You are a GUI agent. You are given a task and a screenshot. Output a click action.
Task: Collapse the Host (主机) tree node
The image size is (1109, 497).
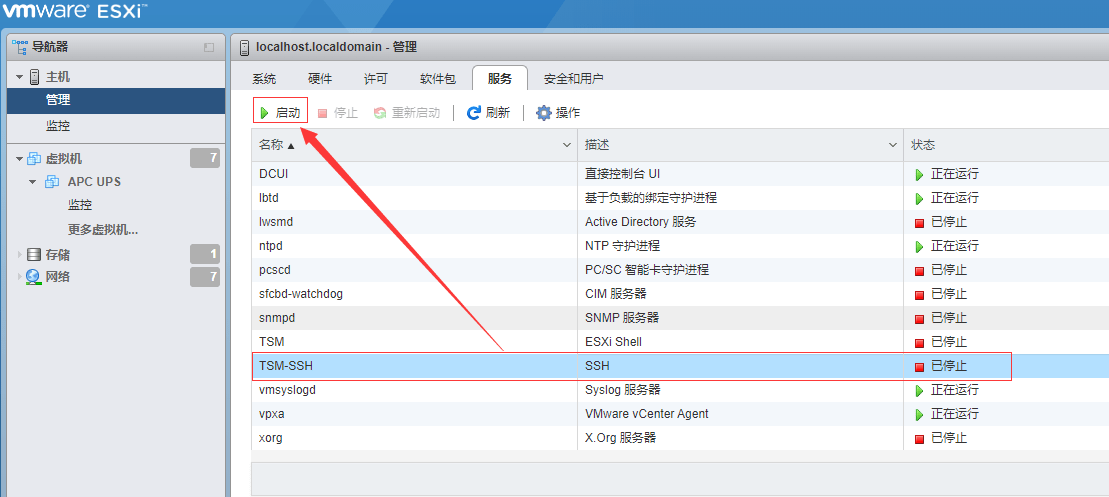[20, 78]
